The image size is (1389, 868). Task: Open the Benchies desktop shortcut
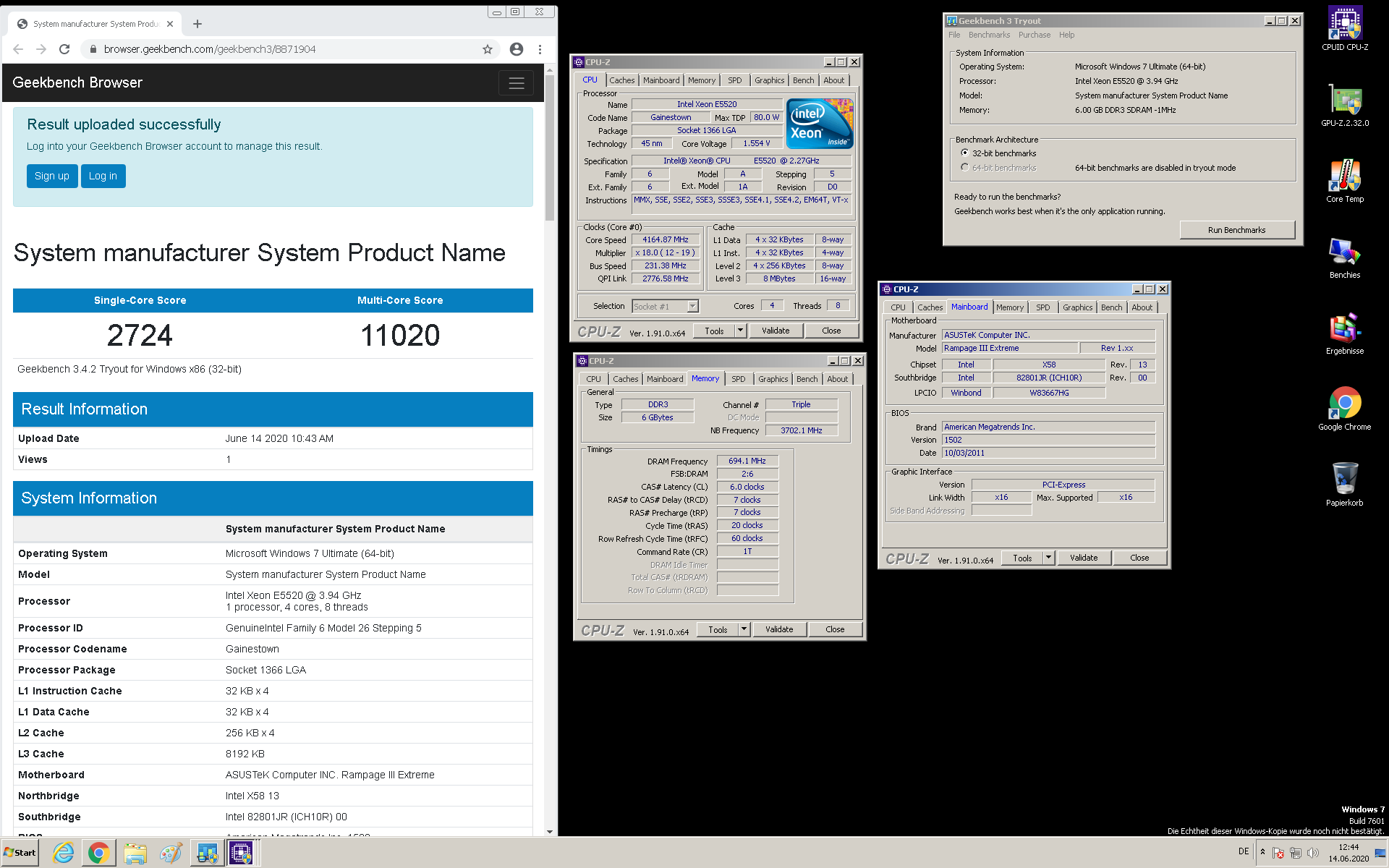coord(1344,257)
